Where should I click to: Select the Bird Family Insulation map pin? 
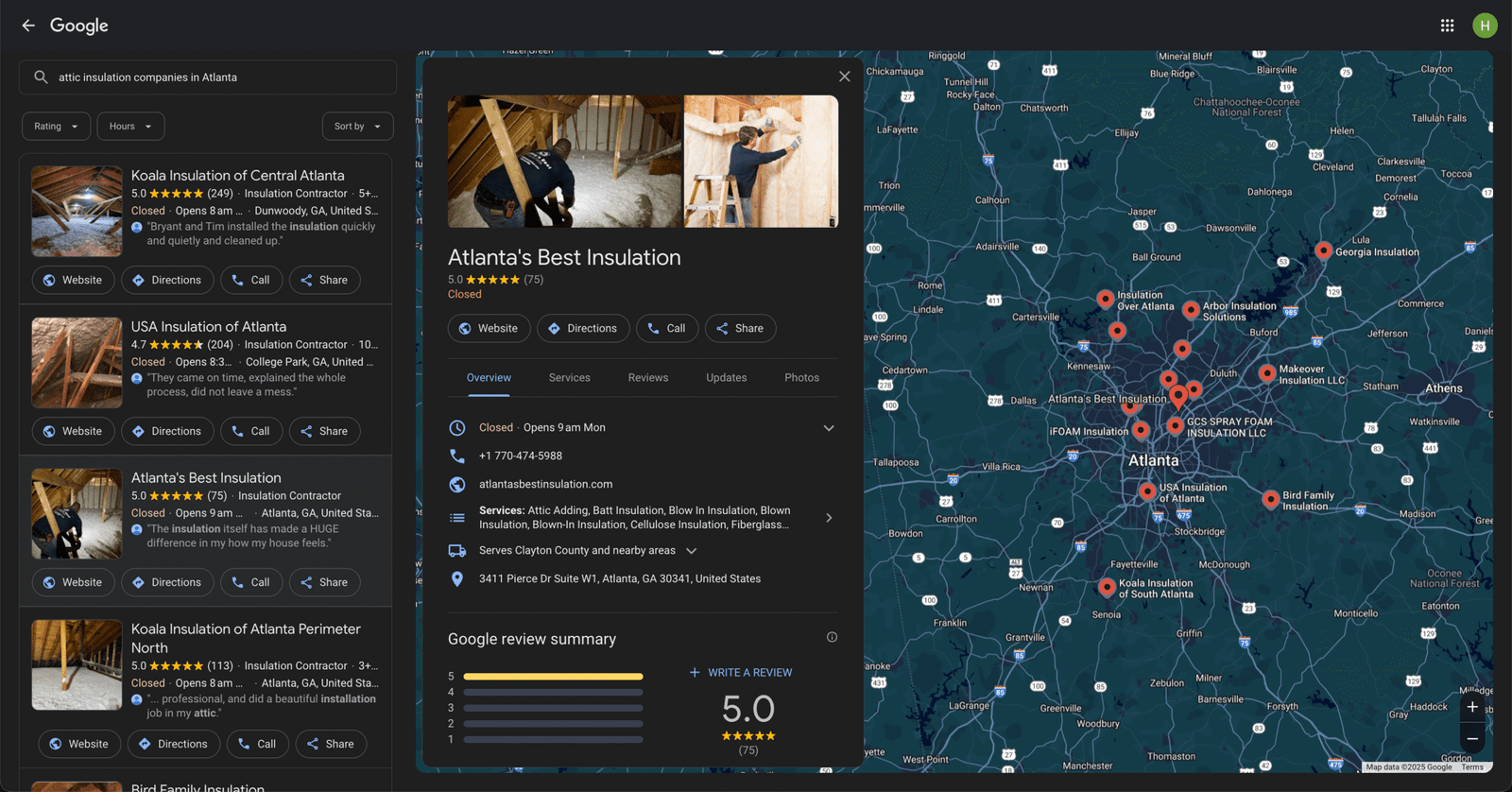1271,499
